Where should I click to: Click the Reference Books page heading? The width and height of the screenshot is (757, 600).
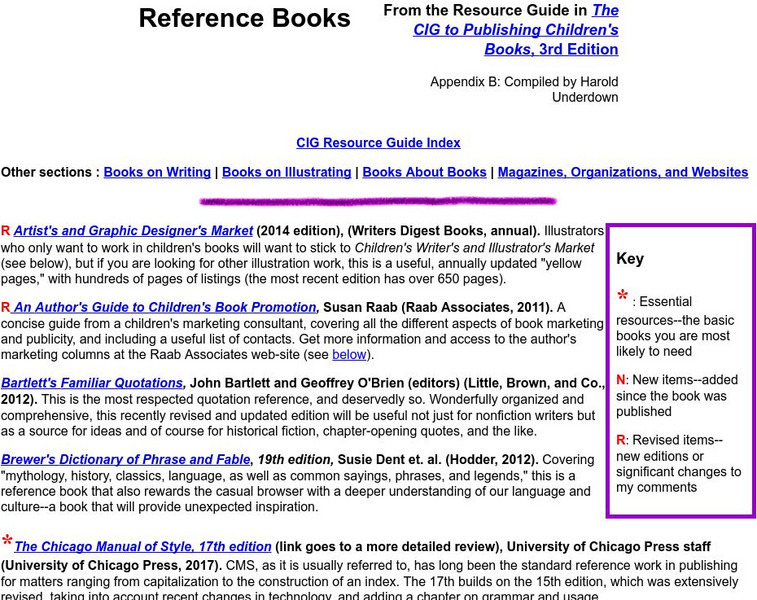tap(245, 18)
